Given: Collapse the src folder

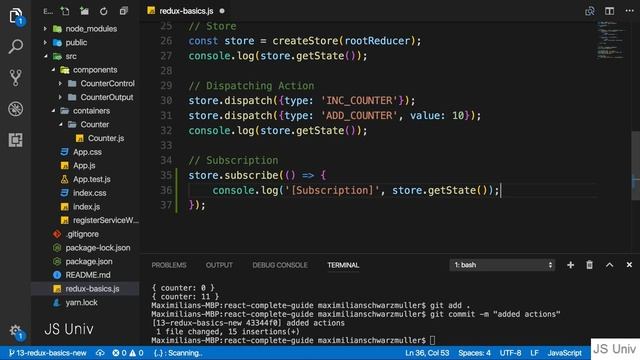Looking at the screenshot, I should pos(85,56).
